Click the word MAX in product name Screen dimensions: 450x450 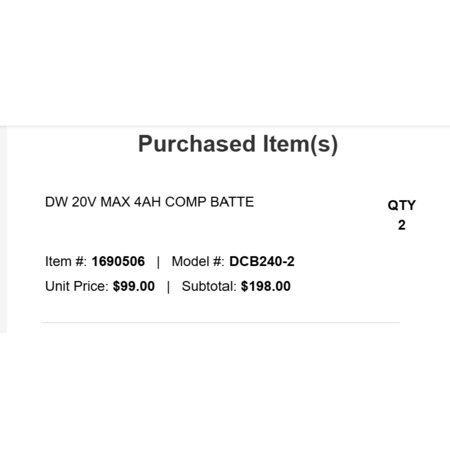(115, 202)
